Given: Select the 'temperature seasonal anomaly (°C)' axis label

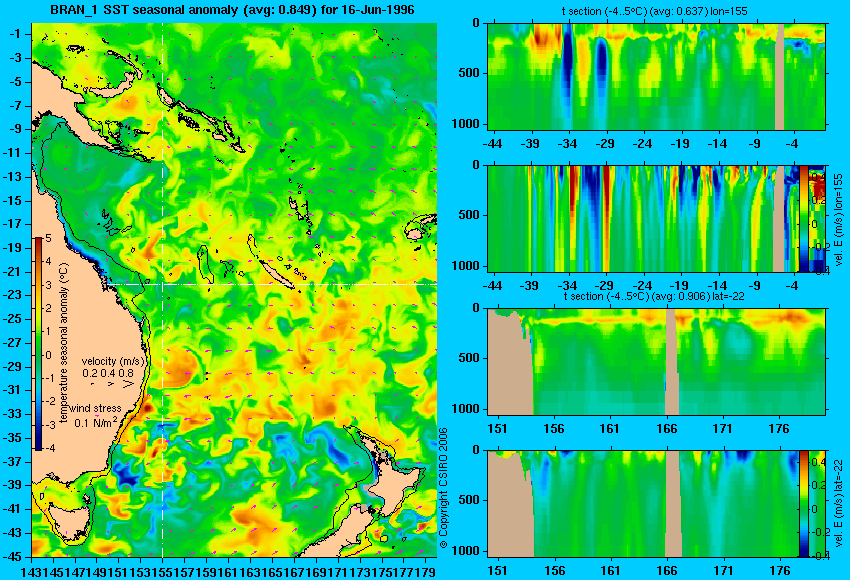Looking at the screenshot, I should pyautogui.click(x=64, y=343).
